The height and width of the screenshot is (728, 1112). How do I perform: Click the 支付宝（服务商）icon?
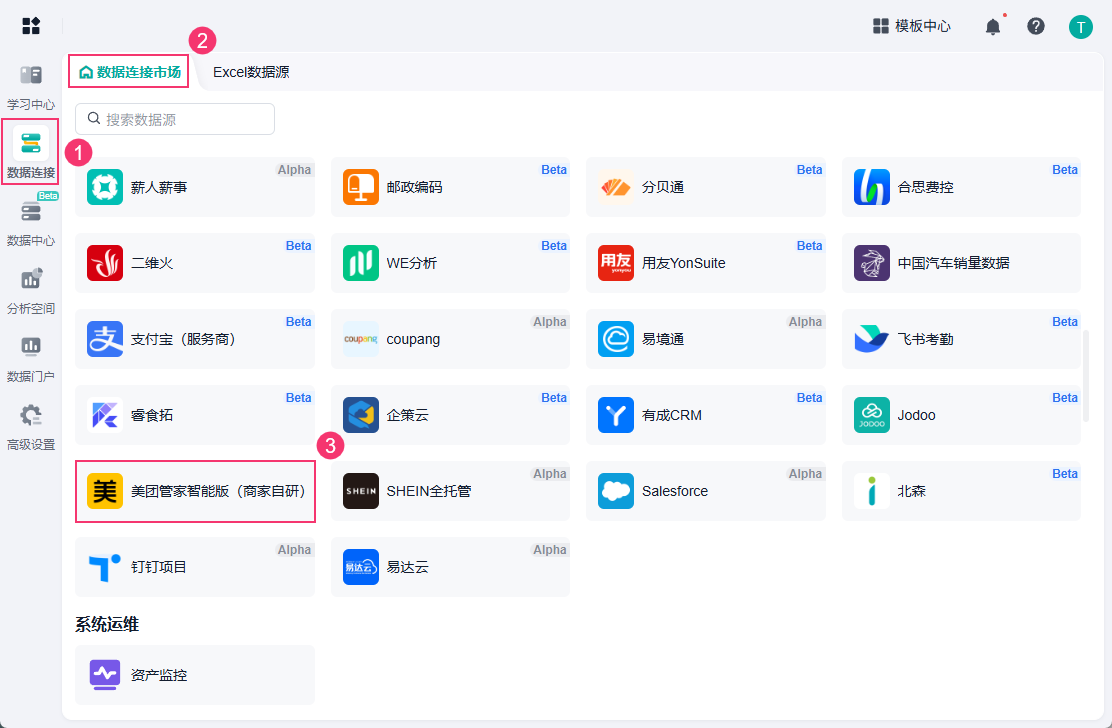105,339
